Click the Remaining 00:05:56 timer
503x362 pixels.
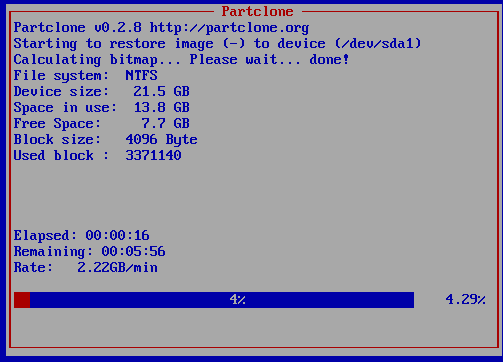(133, 252)
